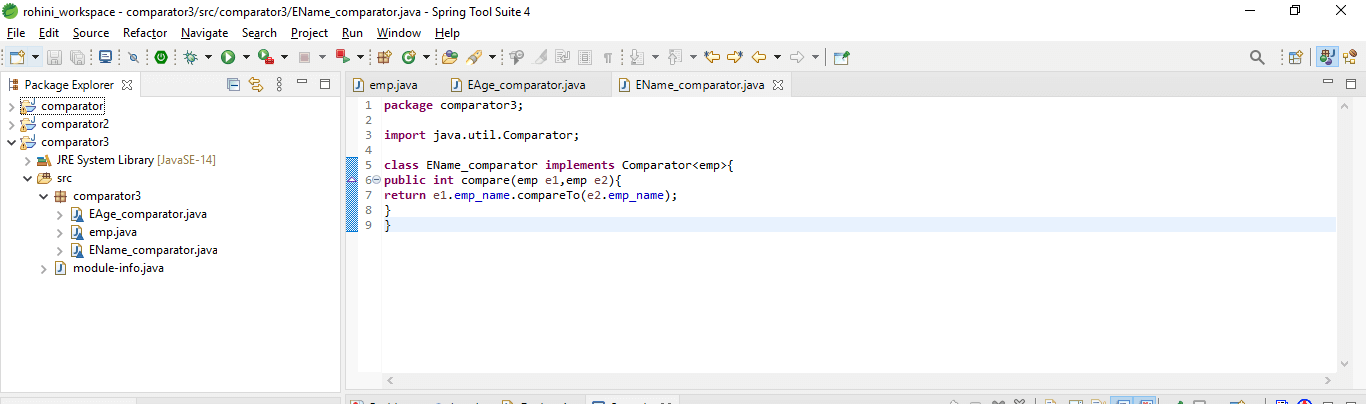
Task: Click the Next Annotation icon
Action: tap(637, 57)
